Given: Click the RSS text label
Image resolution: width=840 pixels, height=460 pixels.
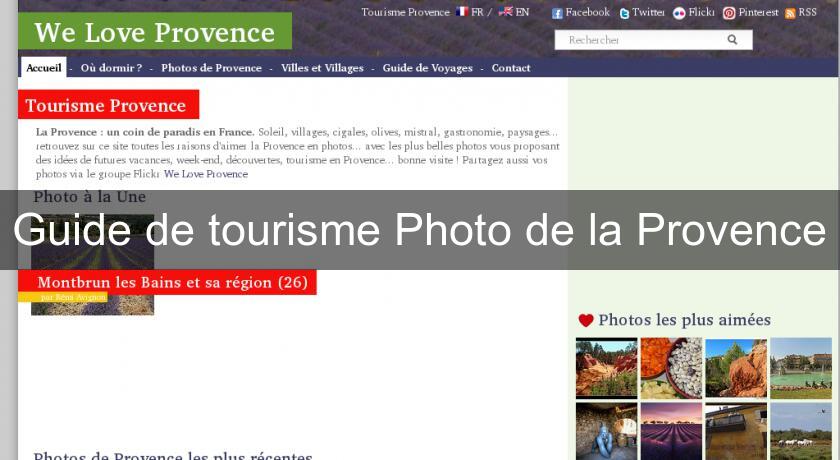Looking at the screenshot, I should [x=807, y=12].
